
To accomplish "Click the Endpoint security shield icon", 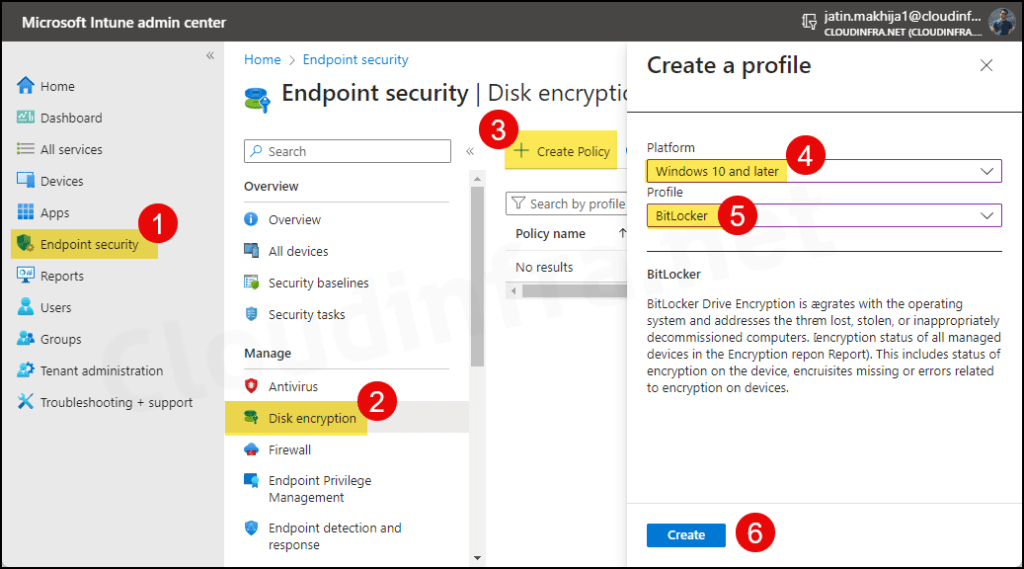I will click(25, 244).
